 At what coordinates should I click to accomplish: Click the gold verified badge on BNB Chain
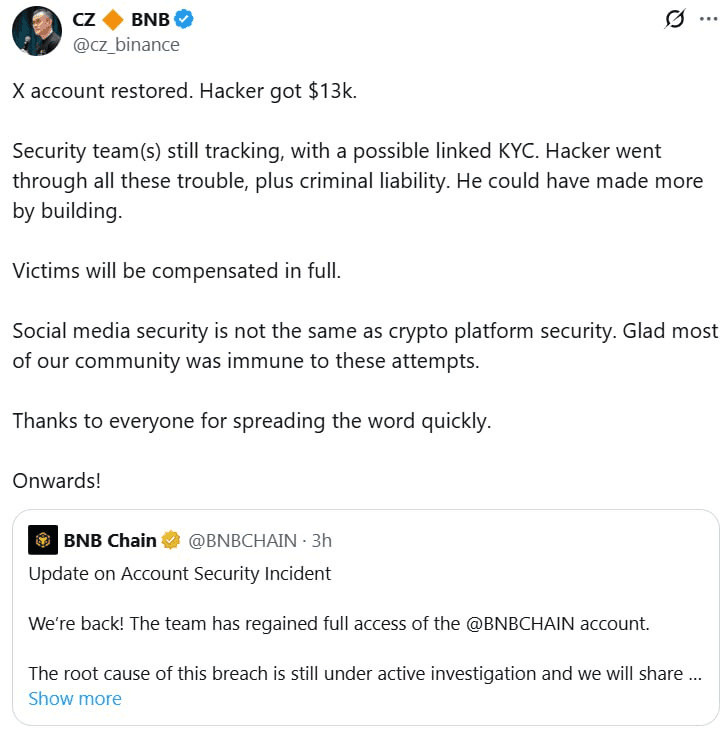tap(171, 540)
